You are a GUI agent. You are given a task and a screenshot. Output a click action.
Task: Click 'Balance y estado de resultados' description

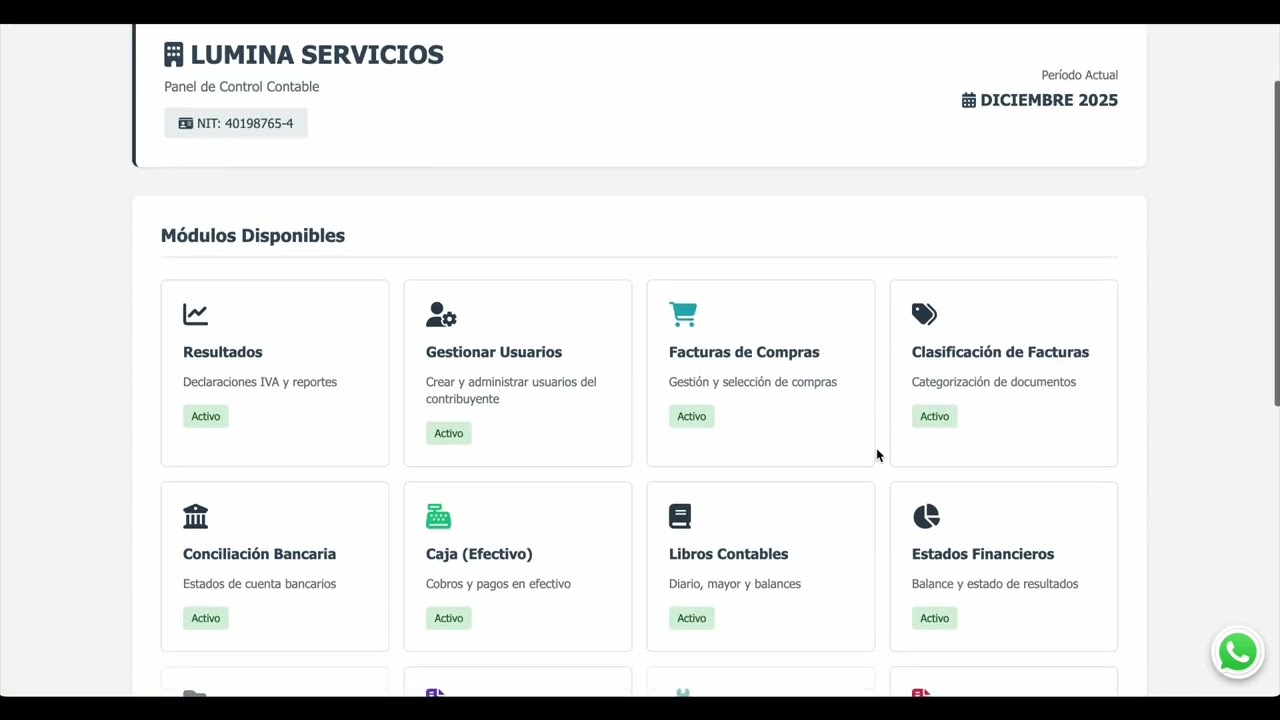[995, 584]
